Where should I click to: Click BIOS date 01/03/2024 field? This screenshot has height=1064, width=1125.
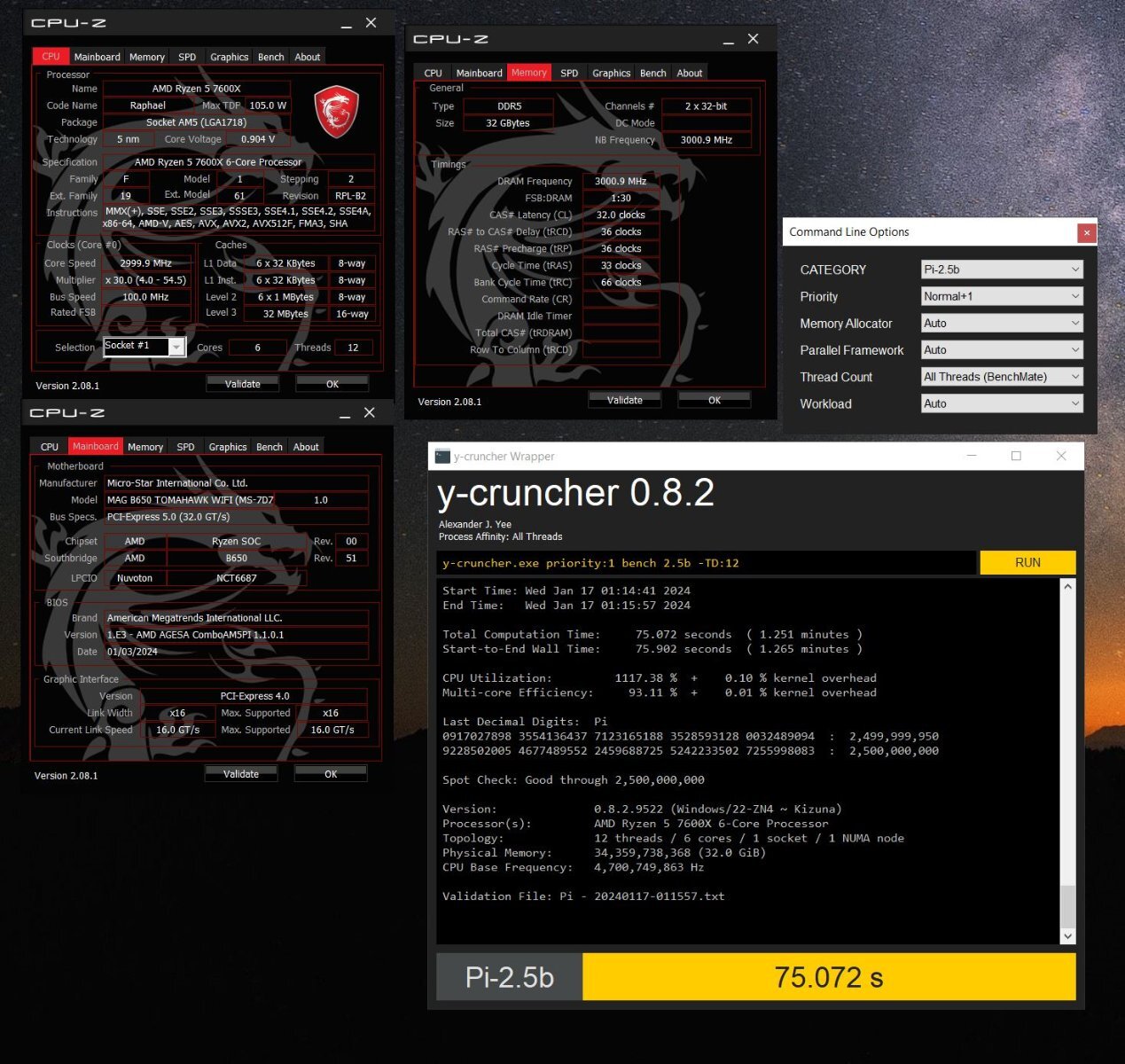pos(235,652)
